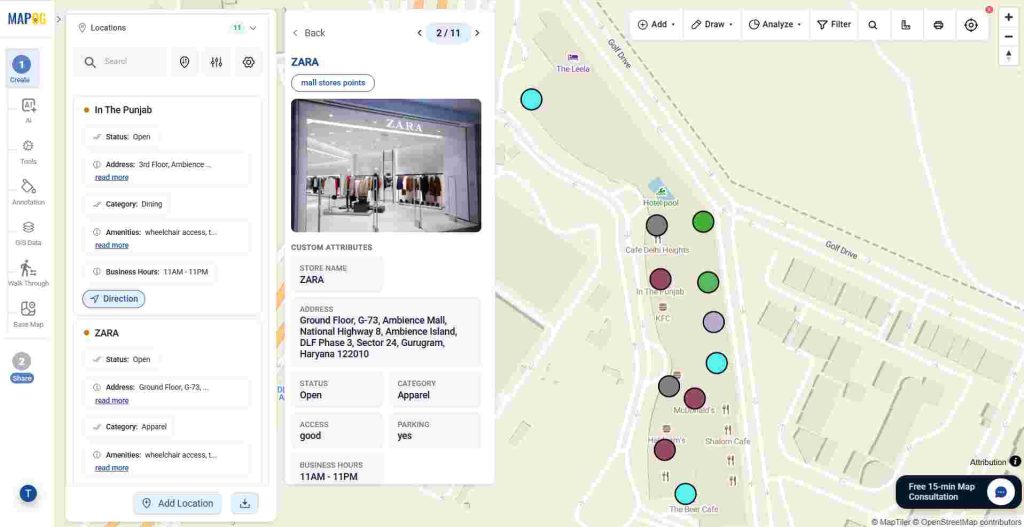Click the ZARA card title in the list

click(106, 333)
